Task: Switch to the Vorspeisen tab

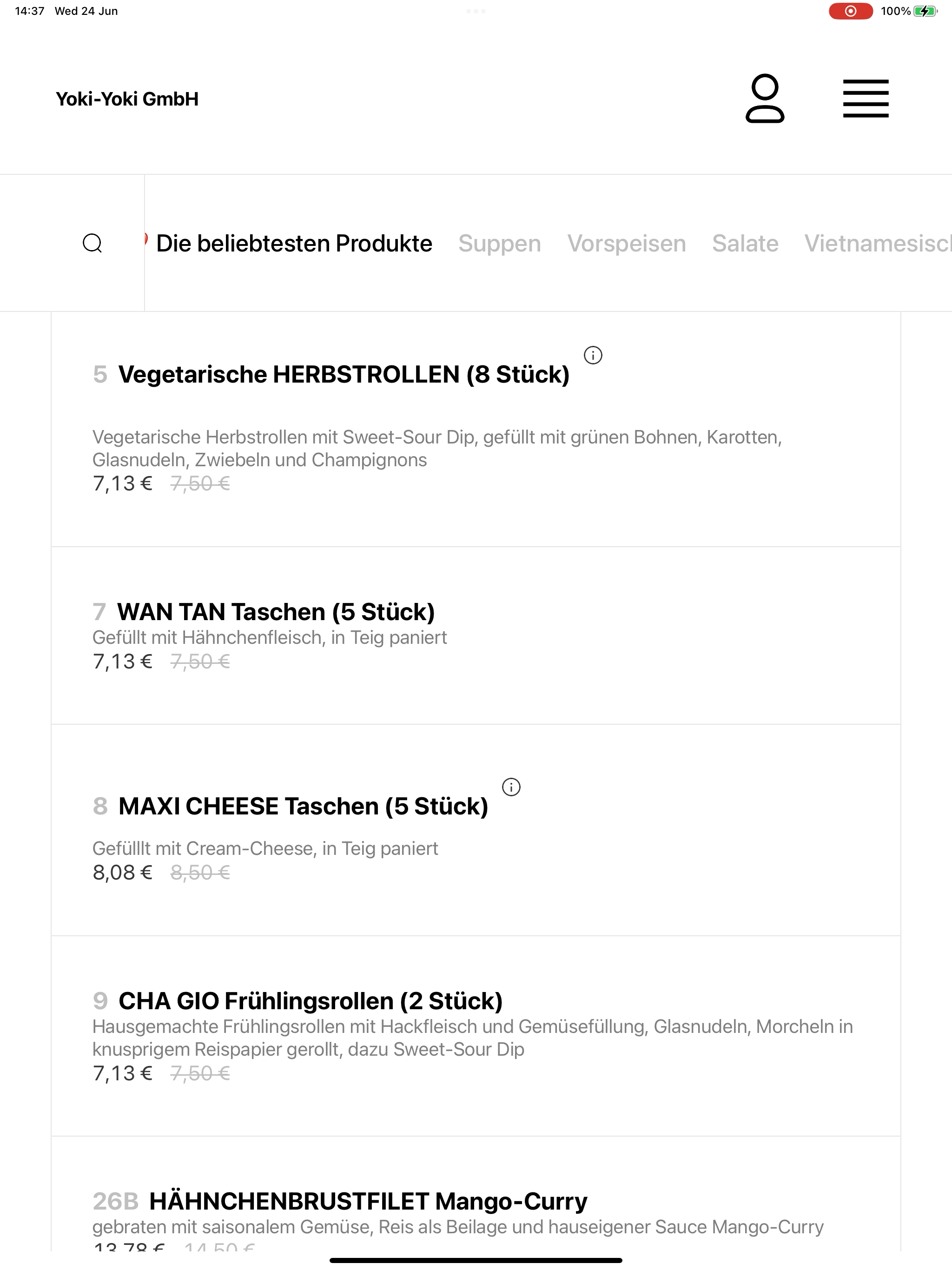Action: pyautogui.click(x=627, y=244)
